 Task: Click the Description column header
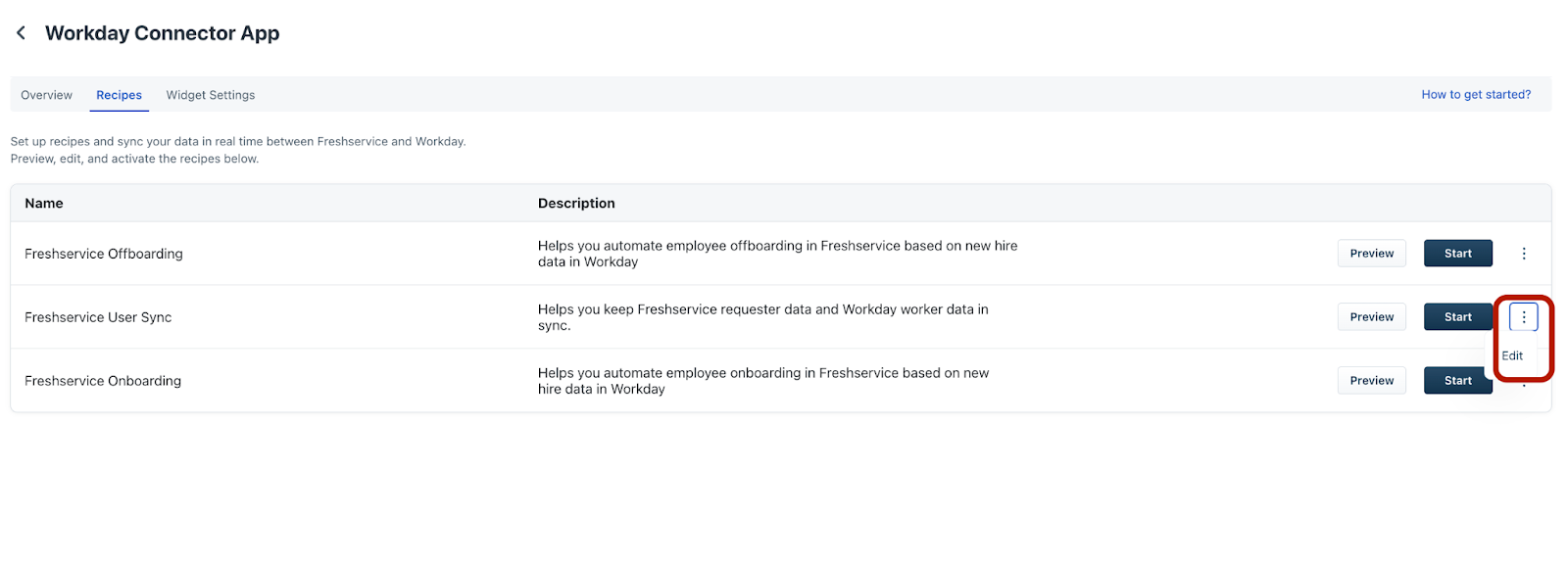click(576, 203)
